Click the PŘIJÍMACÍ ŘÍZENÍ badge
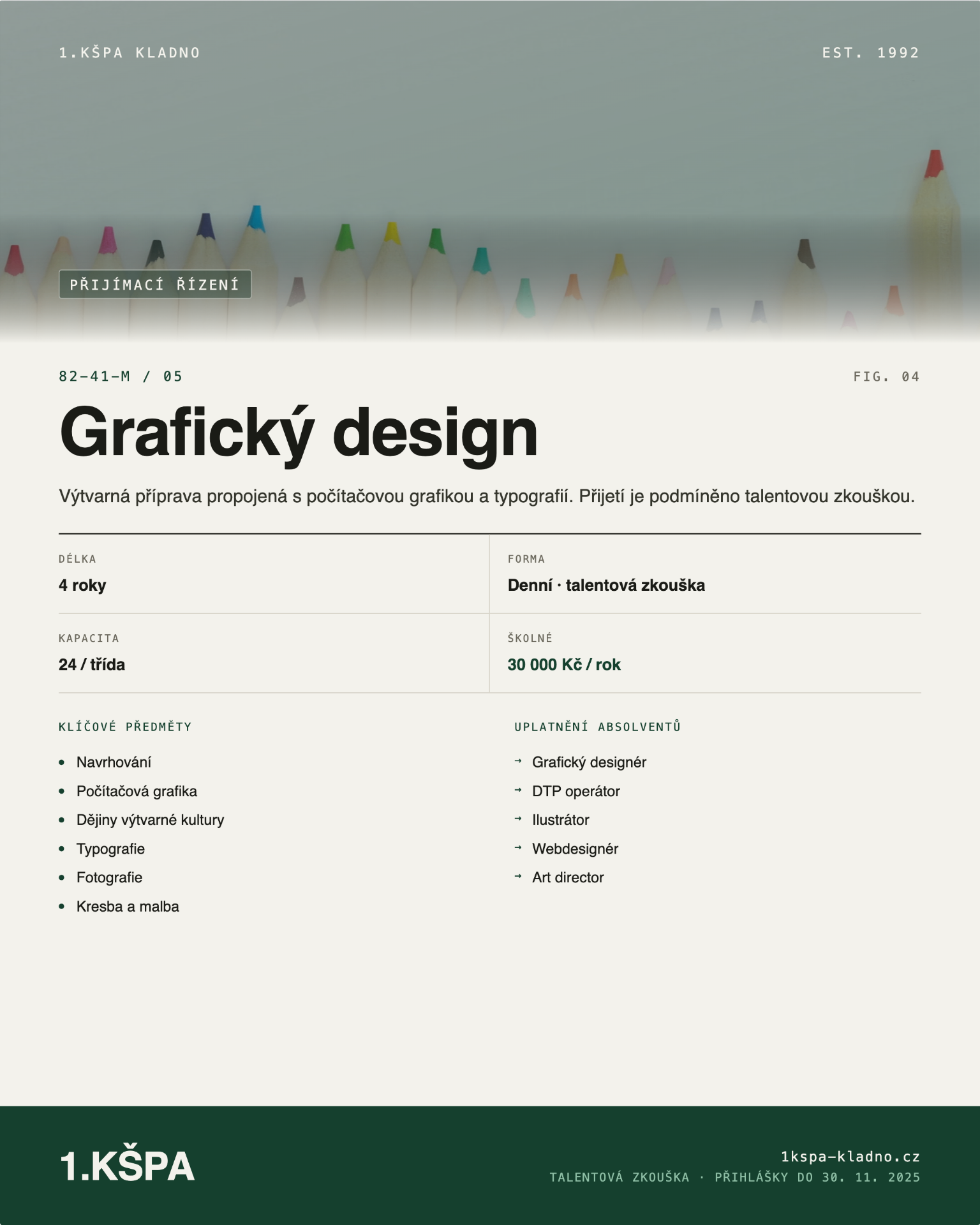The image size is (980, 1225). click(x=155, y=284)
